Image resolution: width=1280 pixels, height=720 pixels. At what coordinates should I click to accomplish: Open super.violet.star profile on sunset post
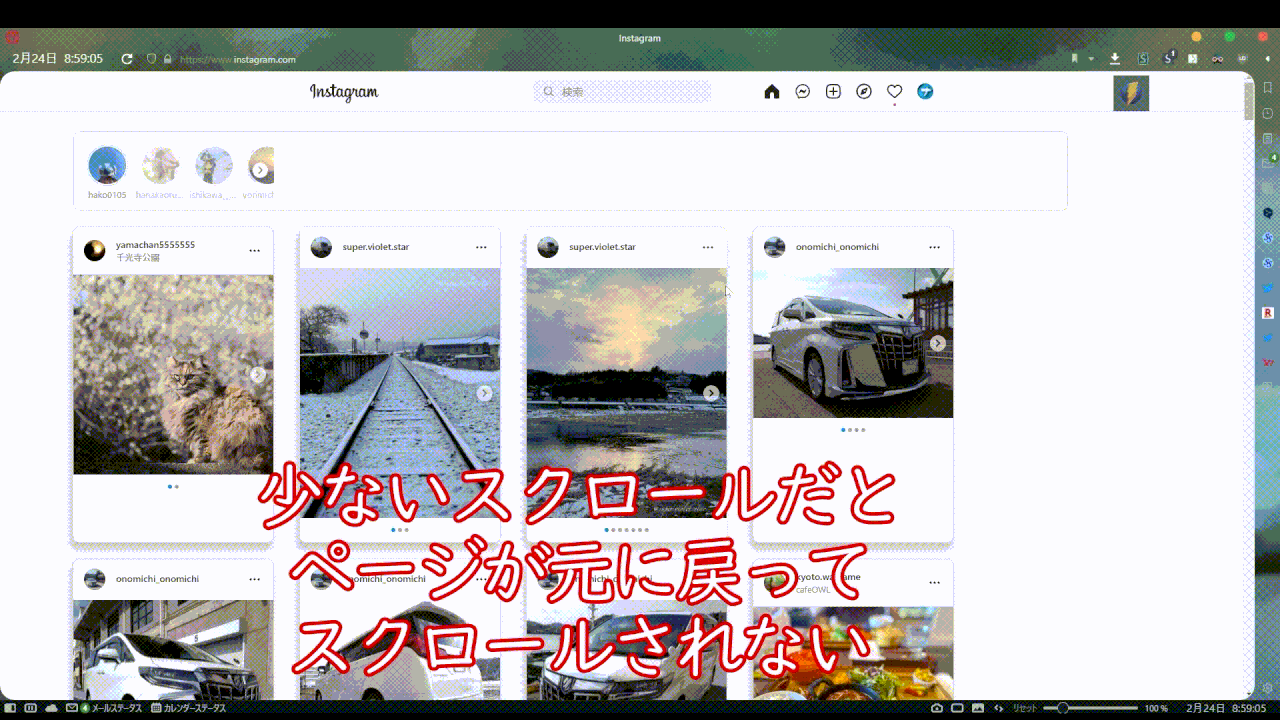(x=602, y=247)
